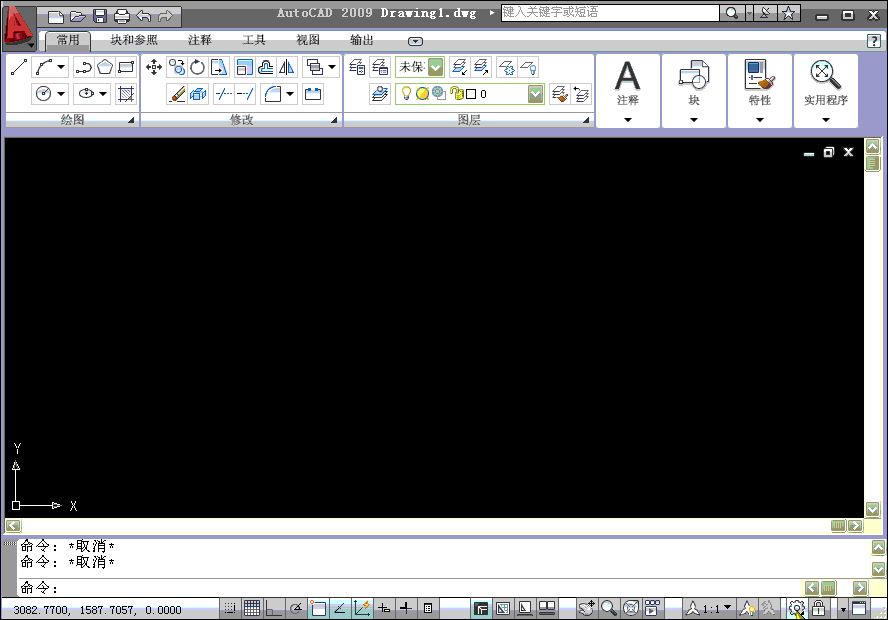Viewport: 888px width, 620px height.
Task: Open the Layer Properties Manager
Action: [x=355, y=67]
